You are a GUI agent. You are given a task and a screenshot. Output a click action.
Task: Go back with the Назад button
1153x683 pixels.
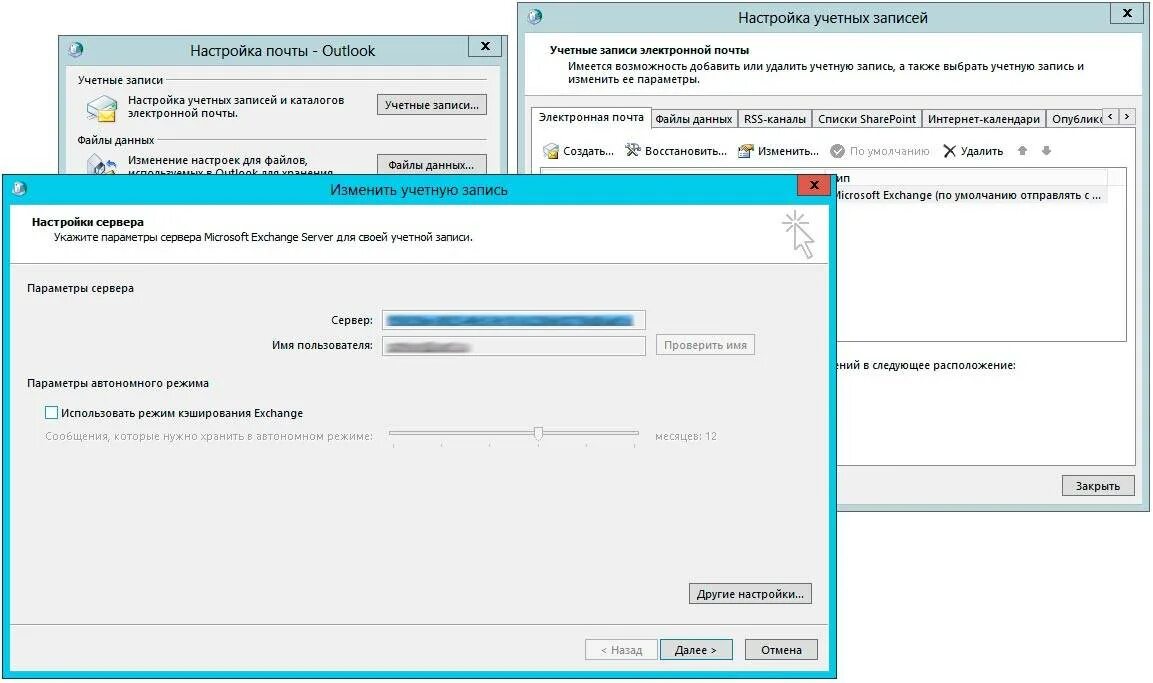(x=621, y=650)
